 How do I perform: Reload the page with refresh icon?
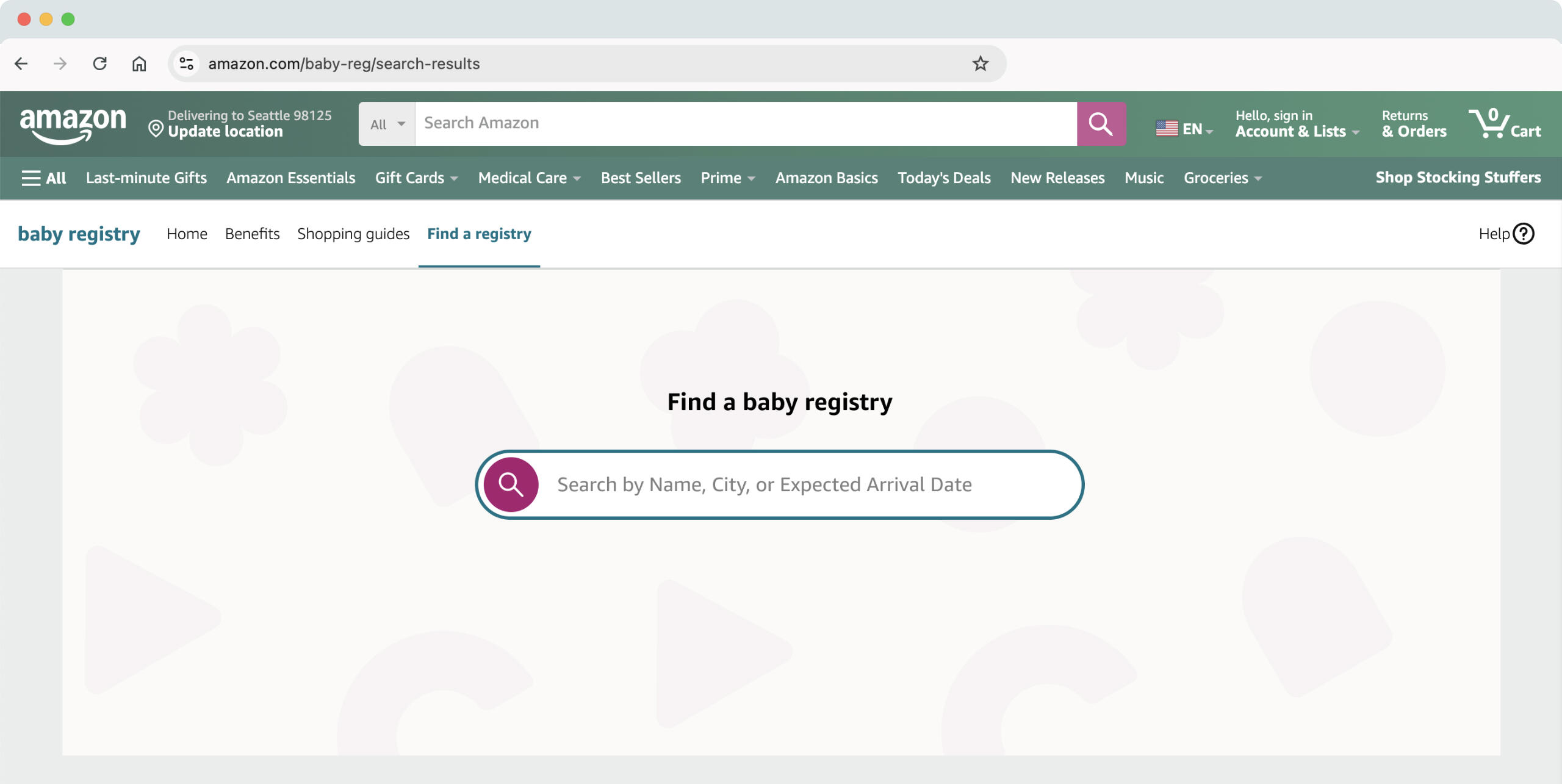99,63
